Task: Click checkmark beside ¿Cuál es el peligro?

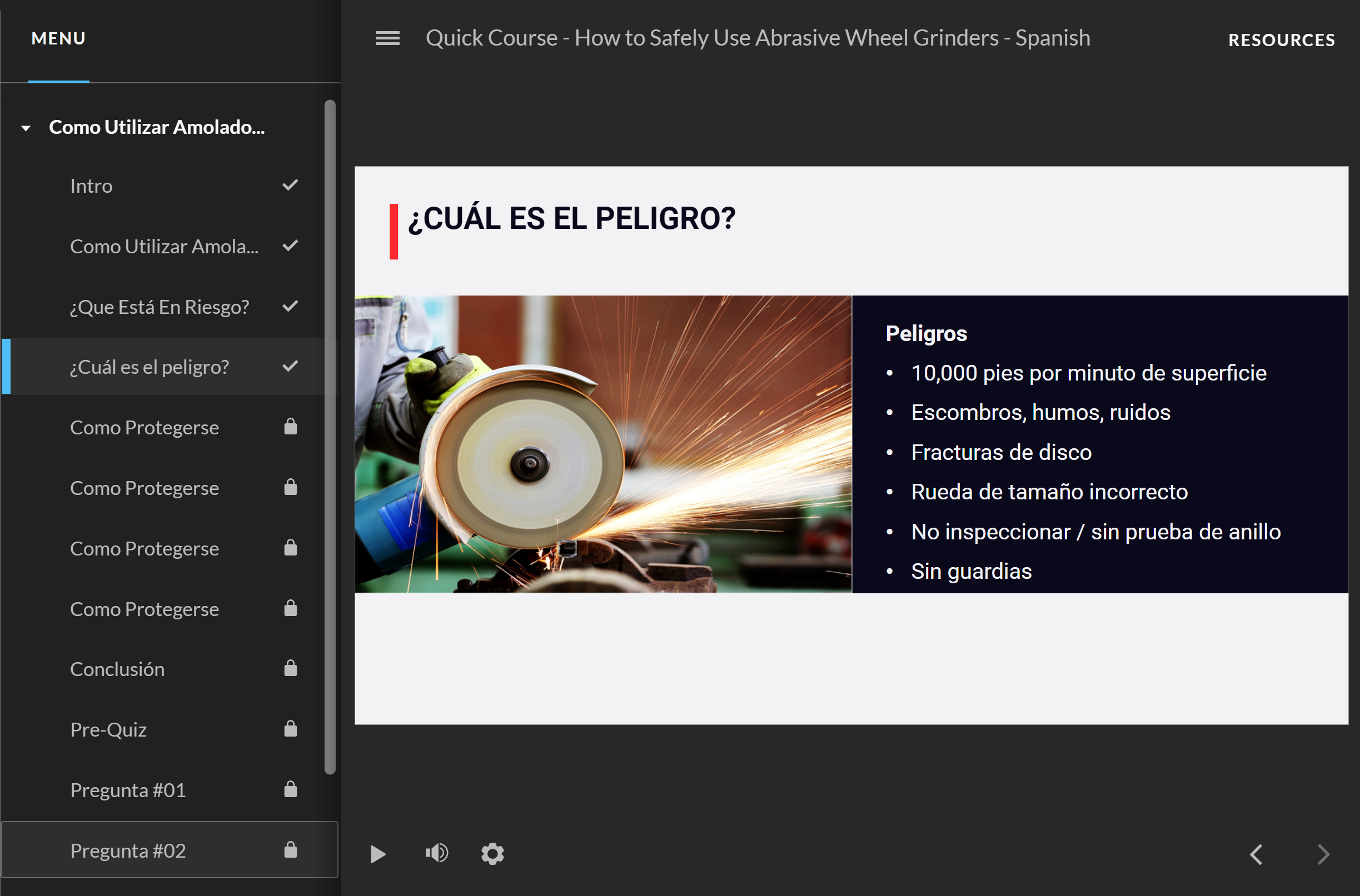Action: 291,366
